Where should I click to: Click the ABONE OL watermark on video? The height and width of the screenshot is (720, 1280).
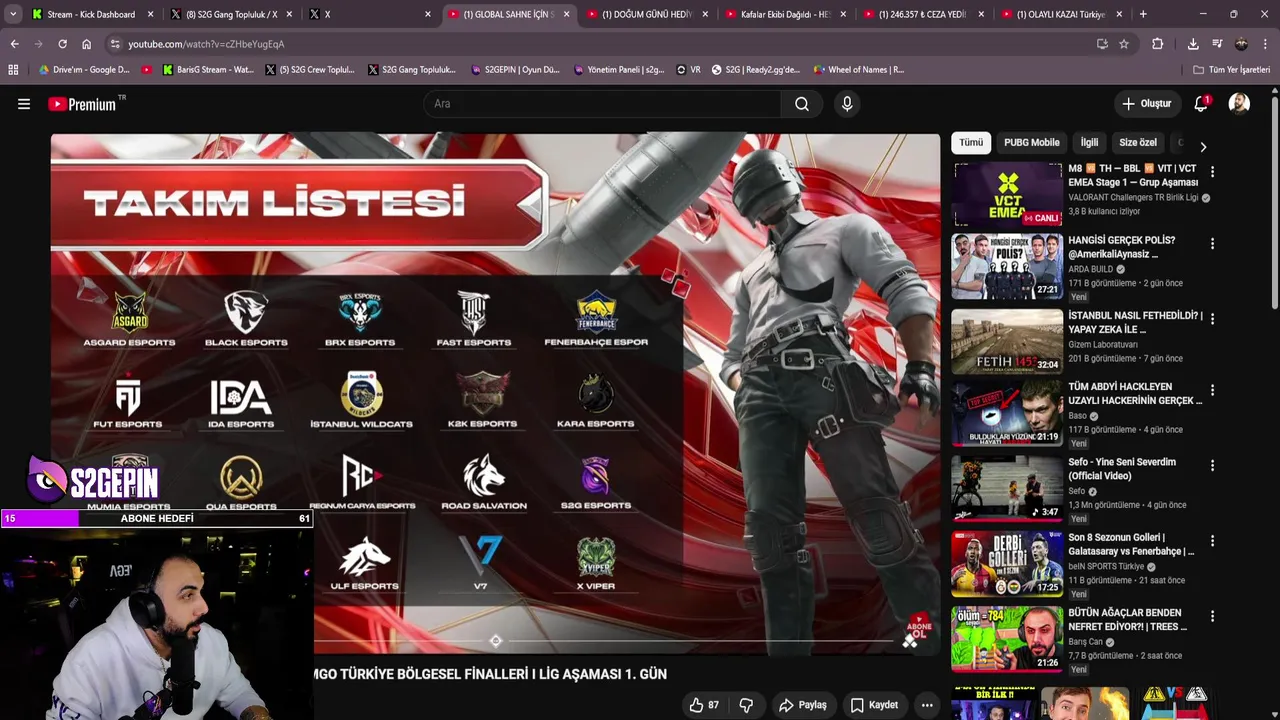(918, 629)
